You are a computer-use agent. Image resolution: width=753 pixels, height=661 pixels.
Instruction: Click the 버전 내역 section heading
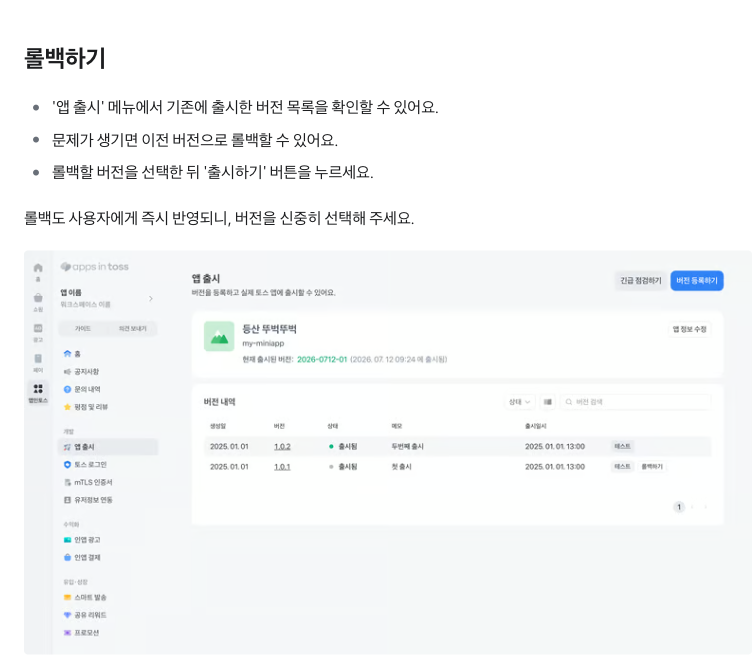point(219,402)
